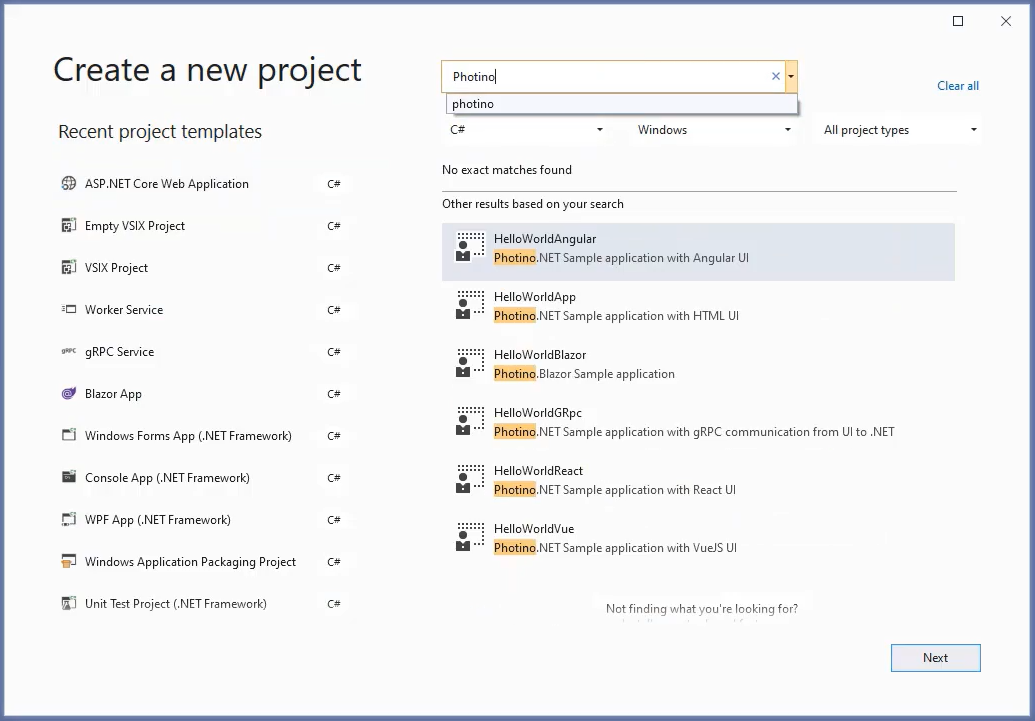Close the Create a new project dialog
This screenshot has height=721, width=1035.
(1005, 21)
